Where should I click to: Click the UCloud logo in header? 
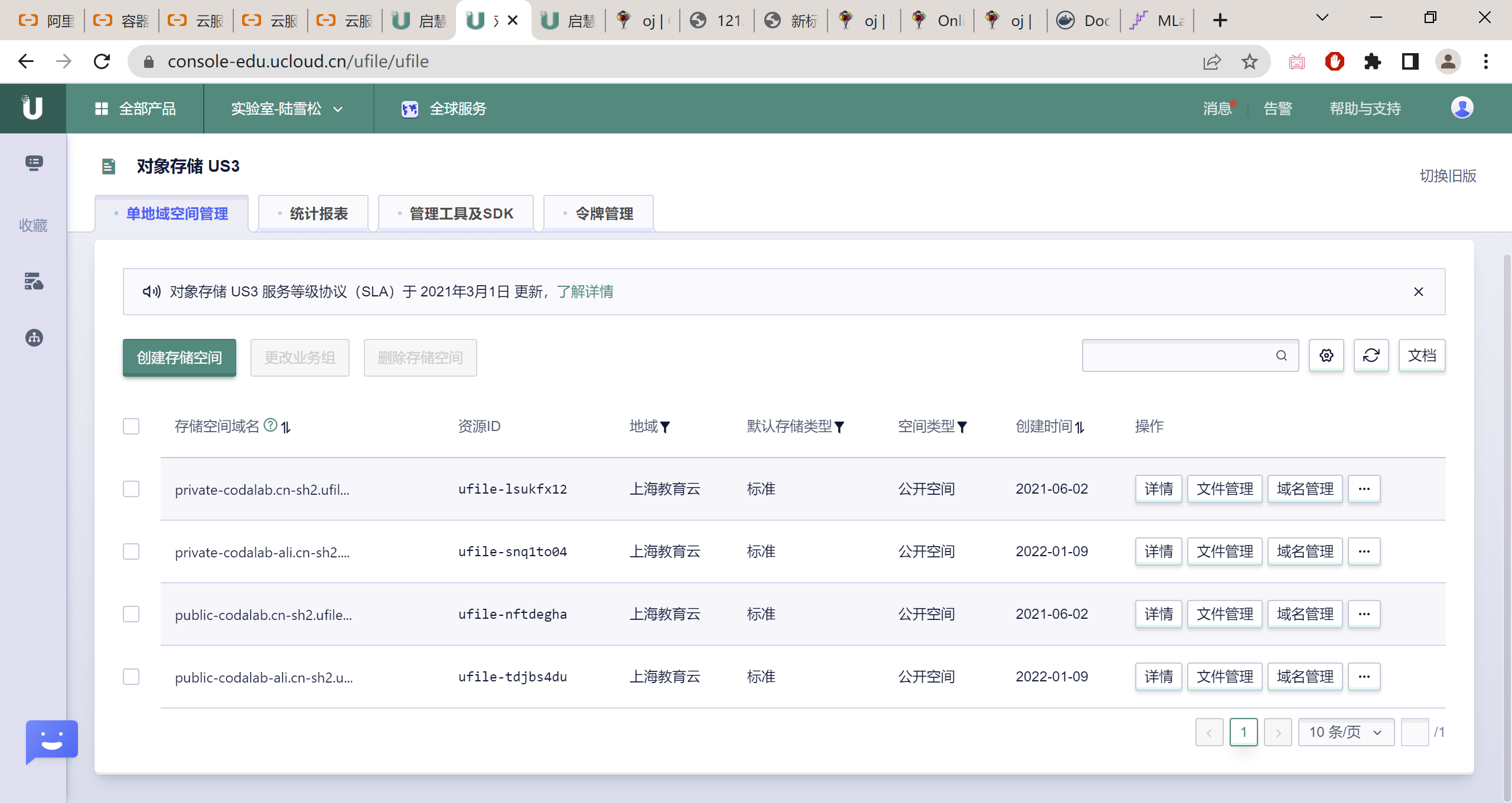click(32, 108)
